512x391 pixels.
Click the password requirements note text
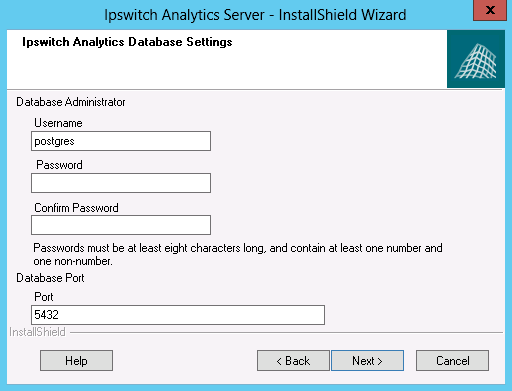click(x=238, y=254)
